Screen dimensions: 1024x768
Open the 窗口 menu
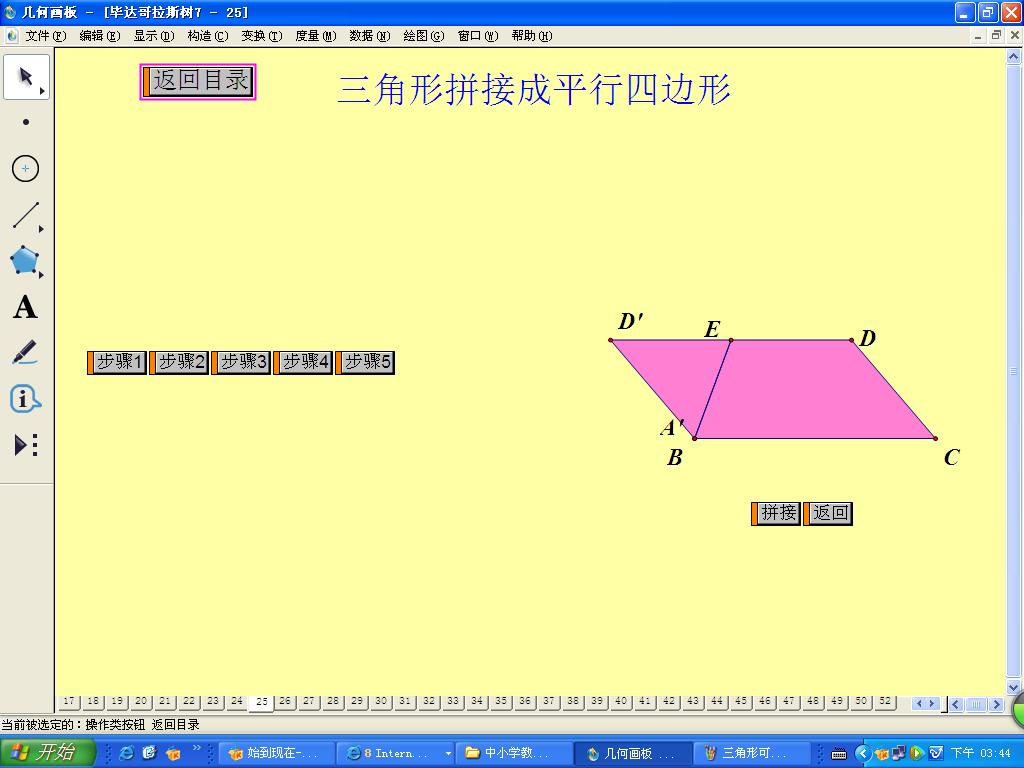click(x=478, y=36)
